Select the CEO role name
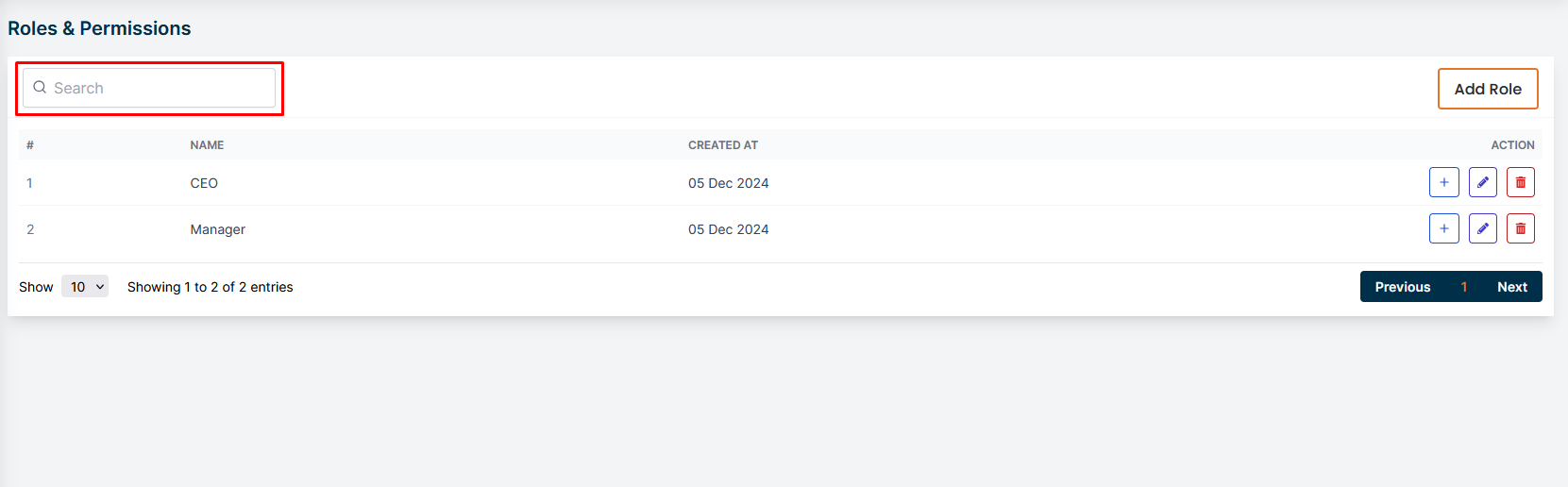 tap(204, 183)
